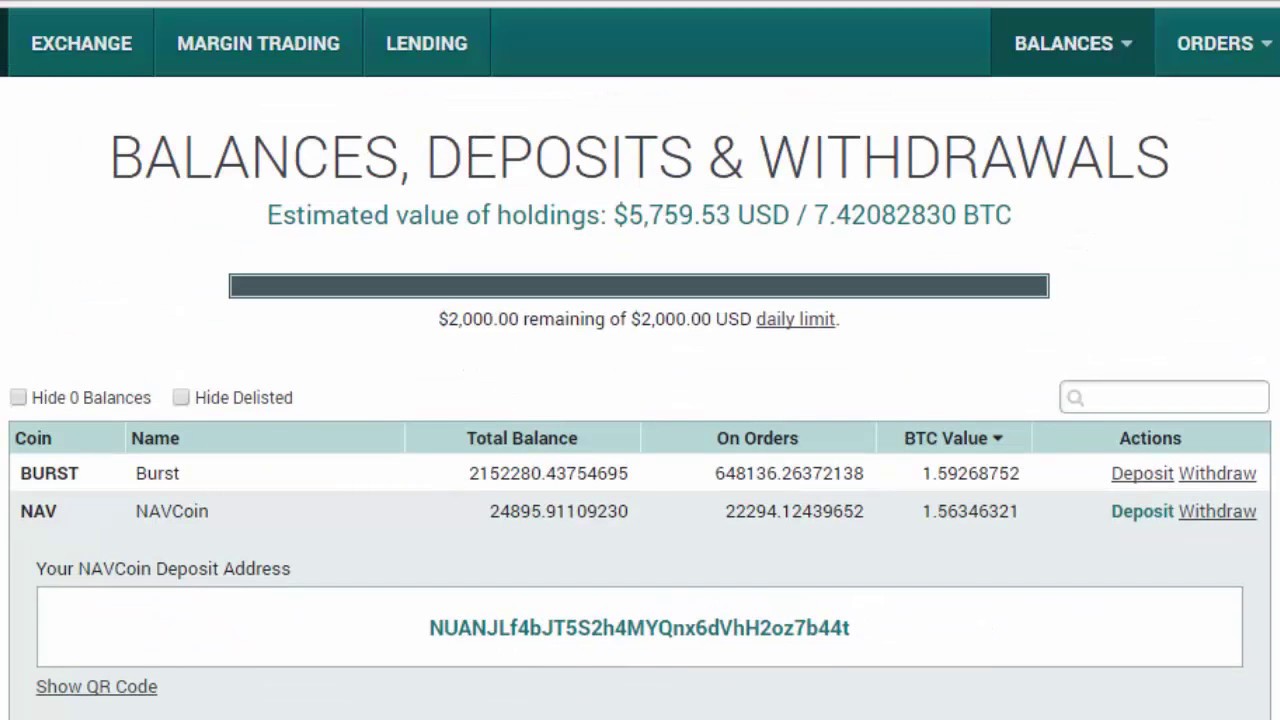Expand the Orders dropdown menu
The image size is (1280, 720).
tap(1224, 43)
